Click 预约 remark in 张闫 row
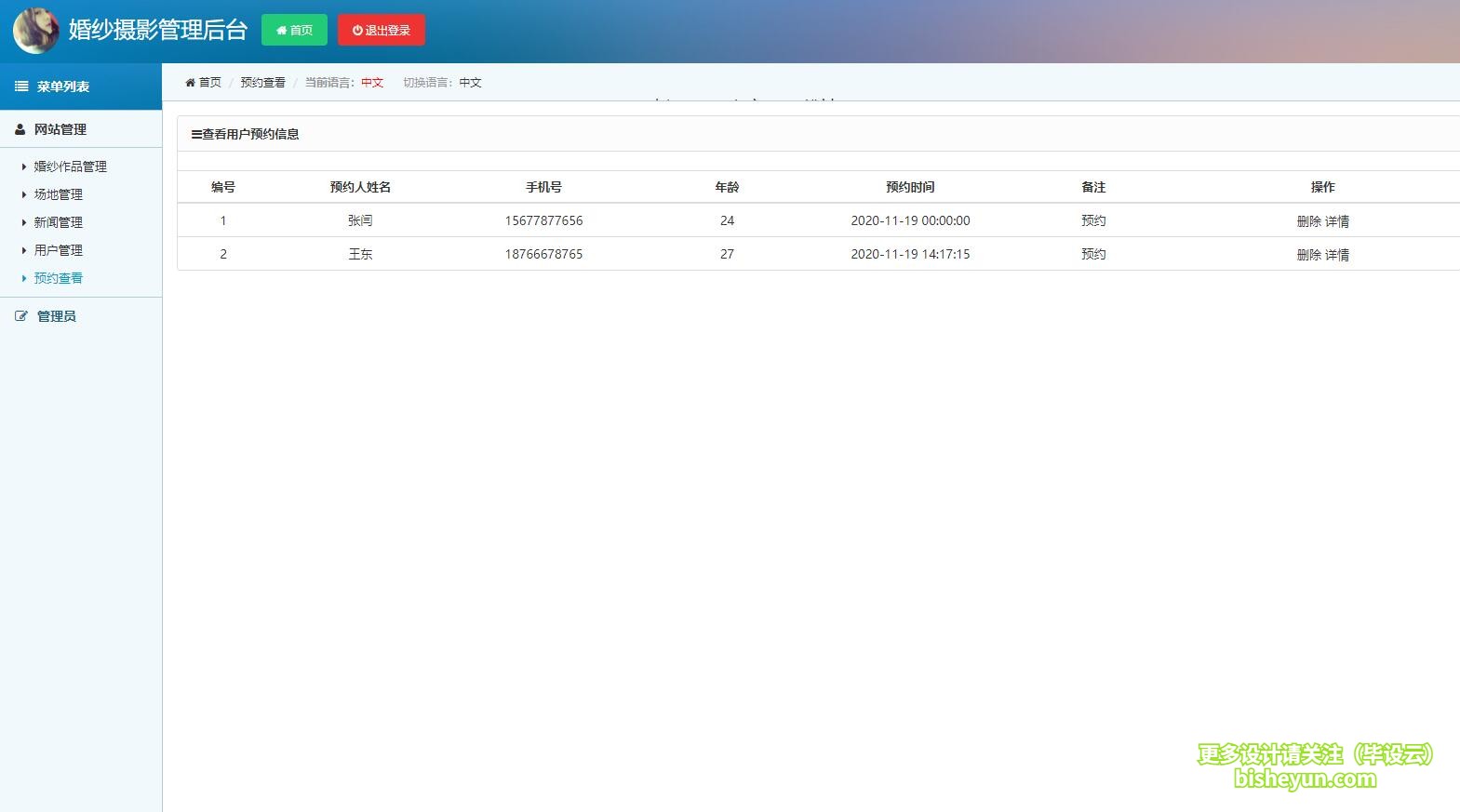 coord(1093,220)
